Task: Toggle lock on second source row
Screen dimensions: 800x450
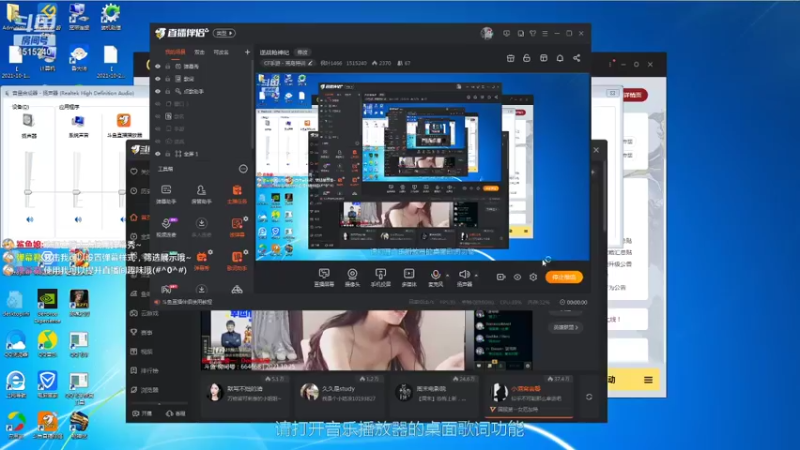Action: coord(167,79)
